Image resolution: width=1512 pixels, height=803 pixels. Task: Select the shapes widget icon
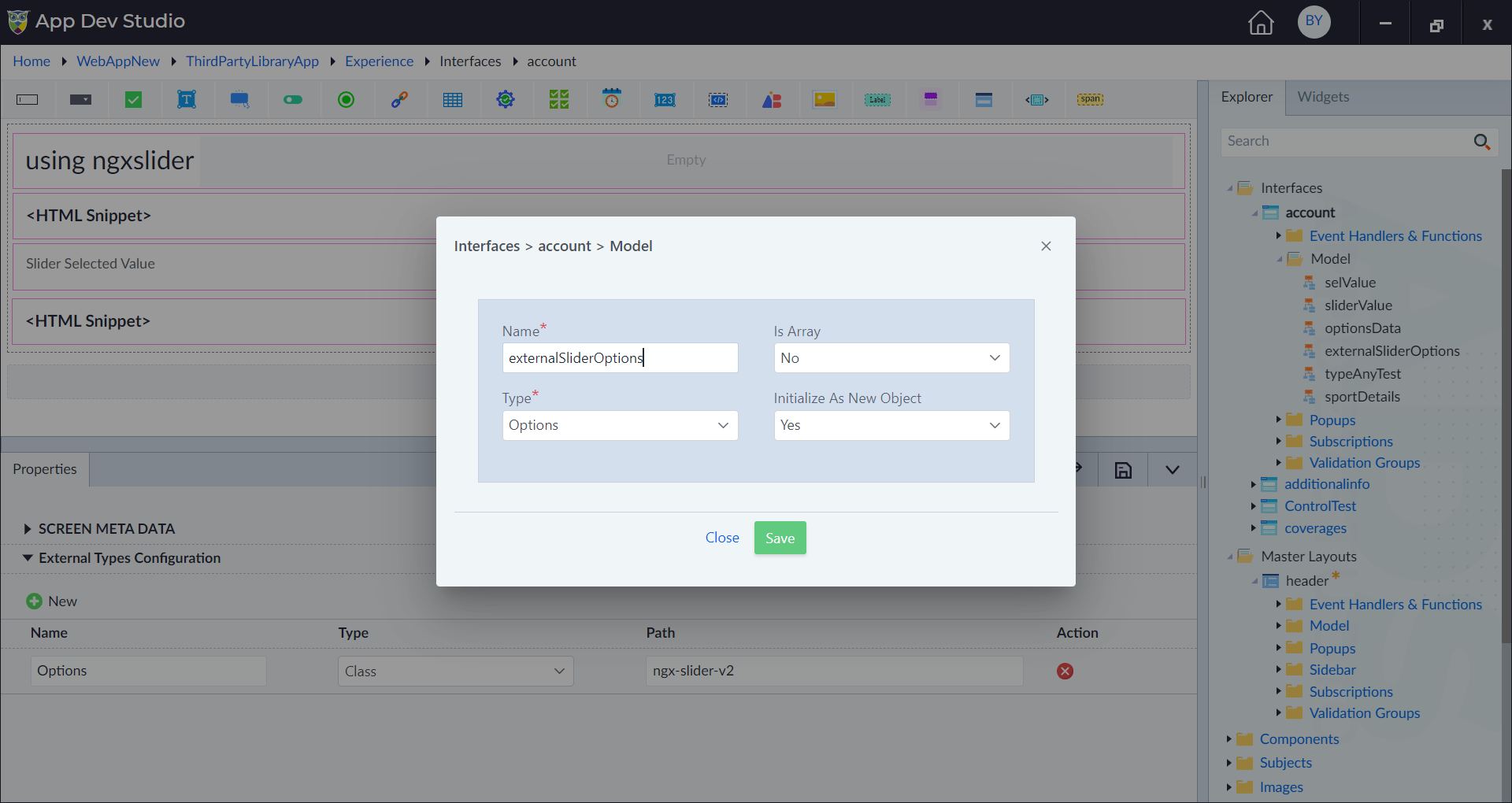772,100
